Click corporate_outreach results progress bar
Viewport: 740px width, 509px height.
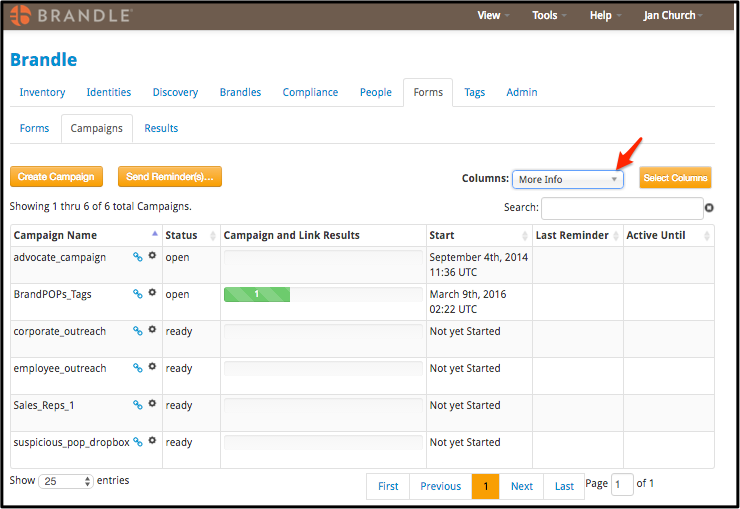[x=323, y=332]
